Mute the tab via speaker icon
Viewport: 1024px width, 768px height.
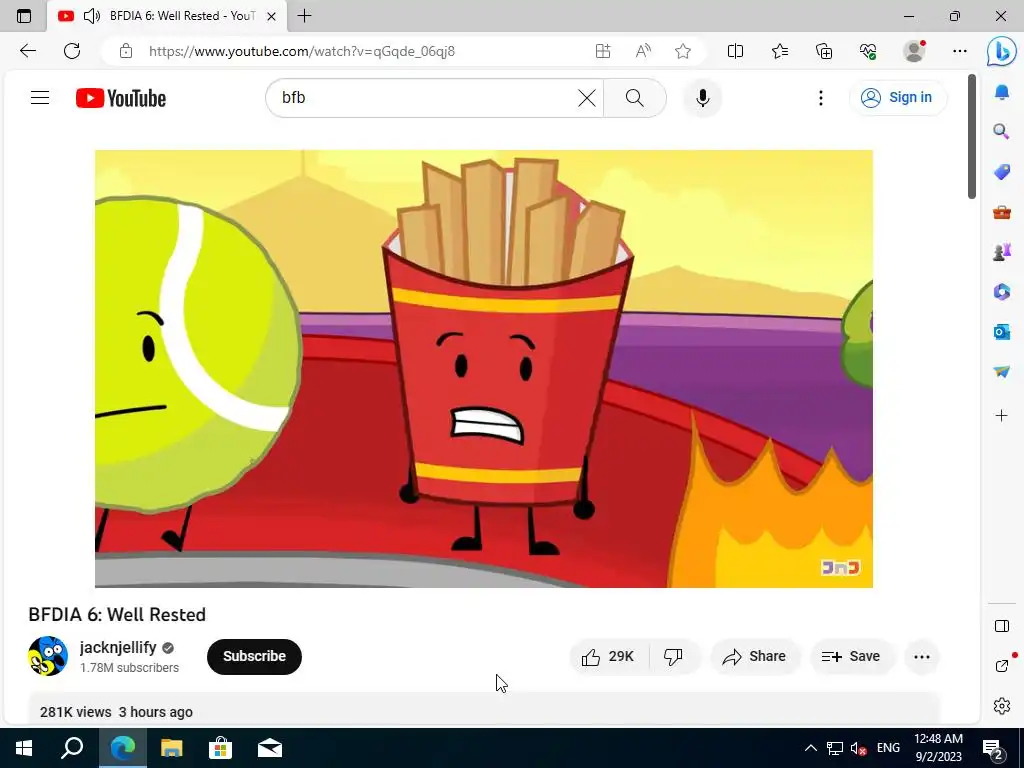(x=92, y=16)
